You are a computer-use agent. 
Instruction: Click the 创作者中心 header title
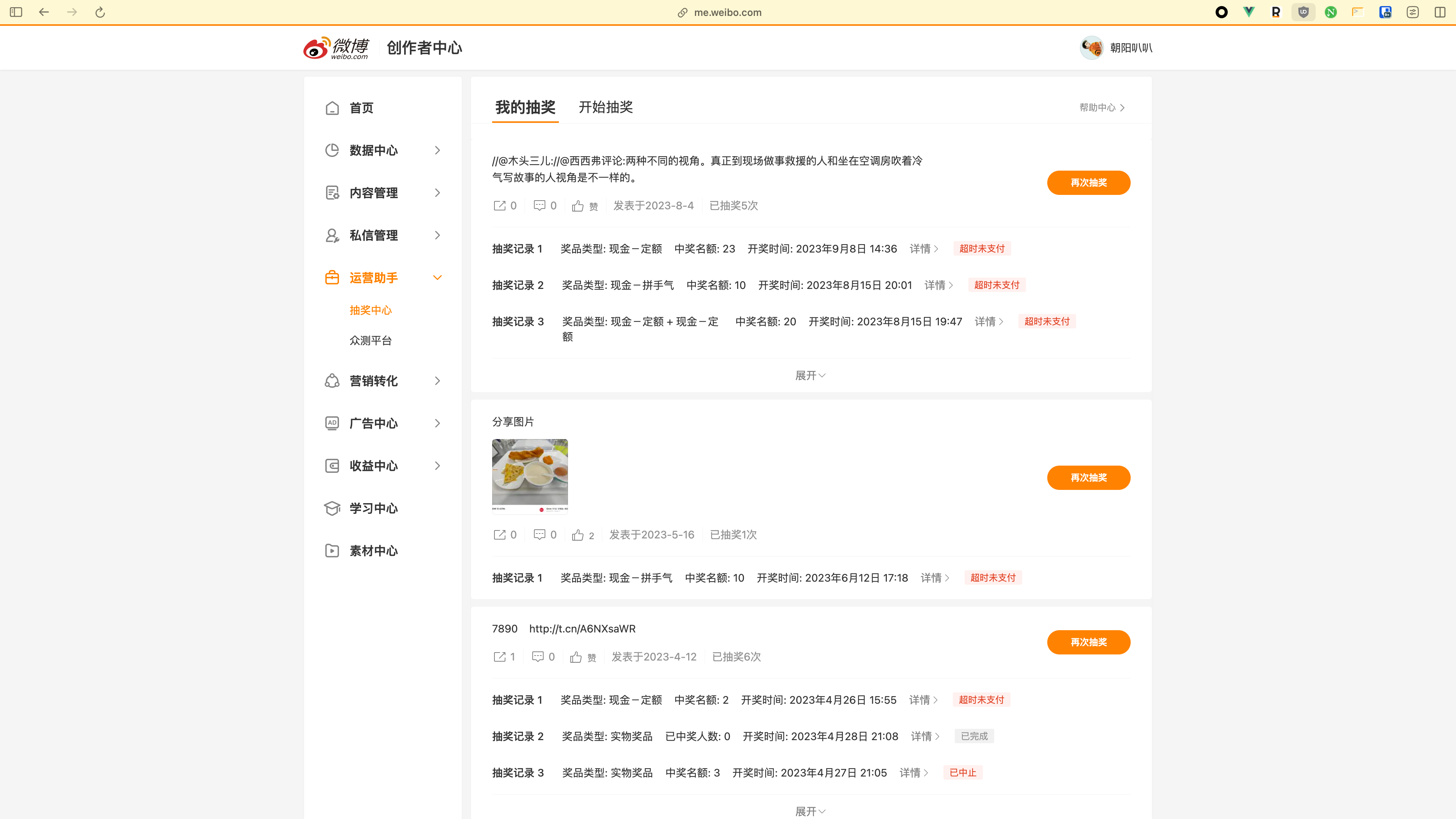pyautogui.click(x=424, y=48)
